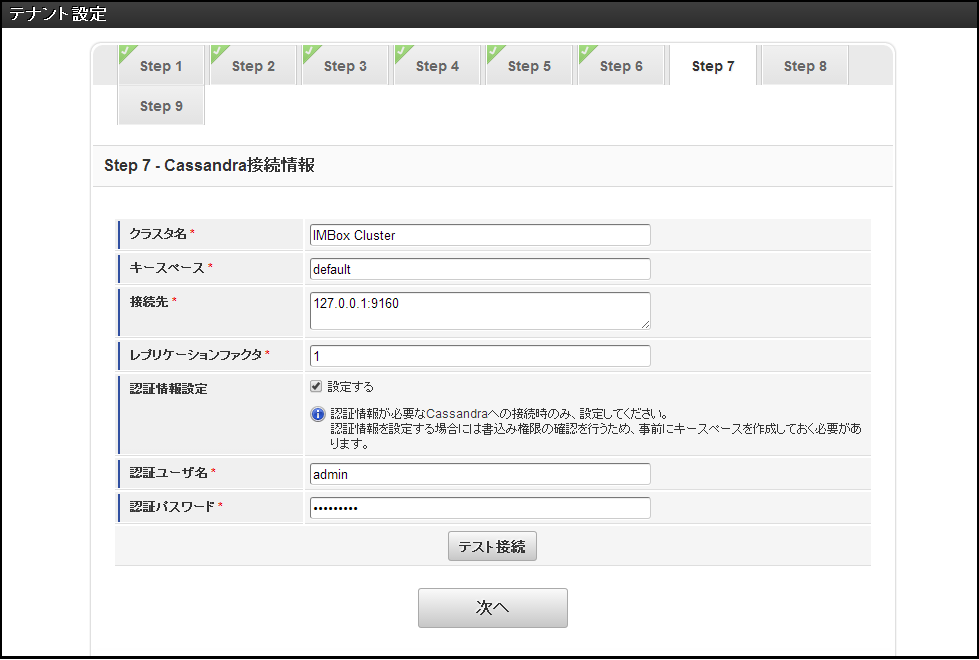Switch to the Step 8 tab

[804, 65]
